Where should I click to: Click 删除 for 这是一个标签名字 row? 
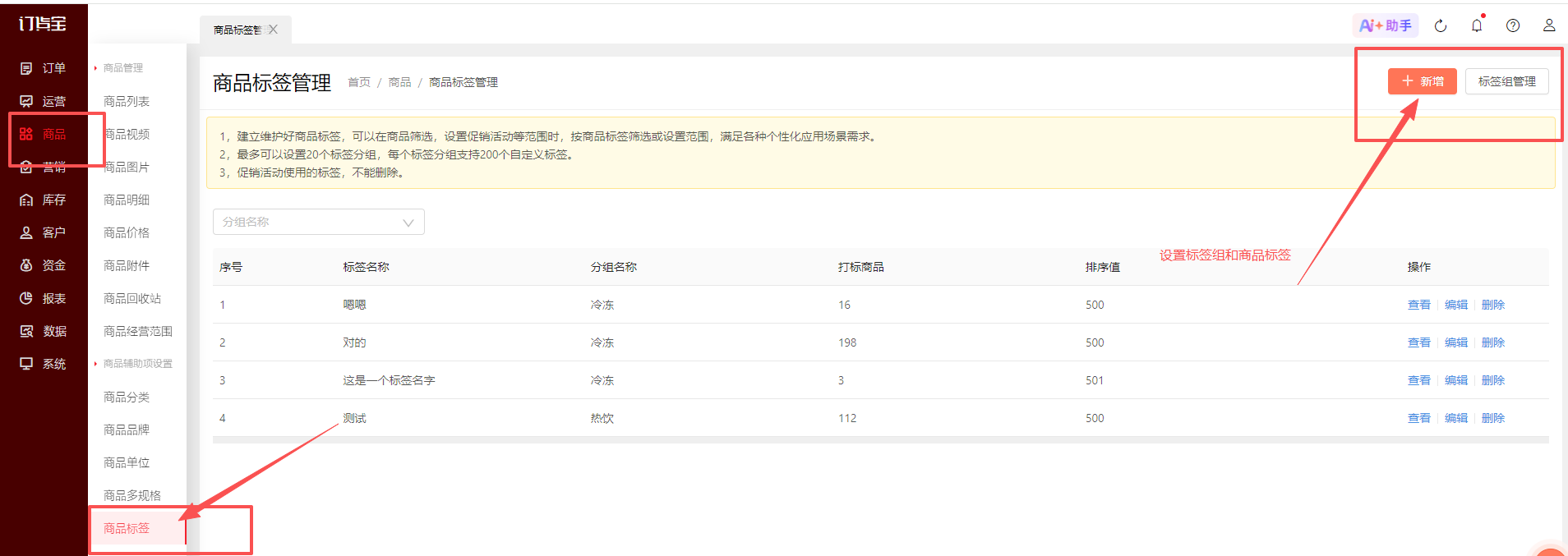coord(1493,380)
